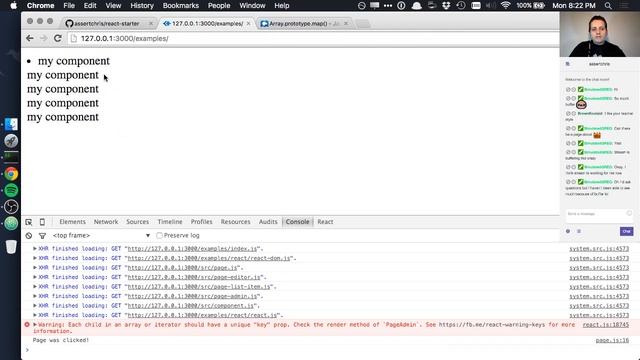
Task: Open the console filter funnel icon
Action: [42, 236]
